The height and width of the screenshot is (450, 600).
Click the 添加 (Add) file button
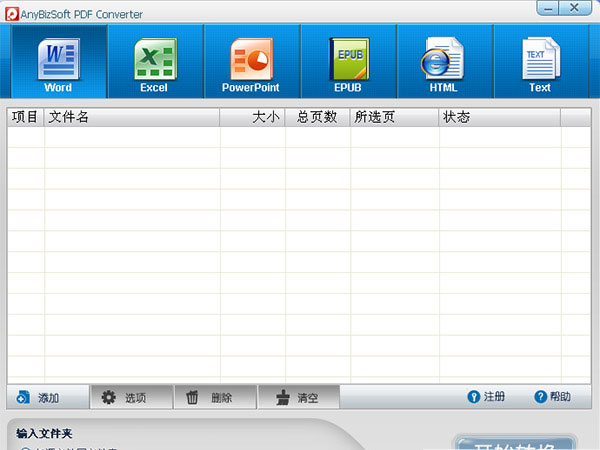click(x=48, y=397)
